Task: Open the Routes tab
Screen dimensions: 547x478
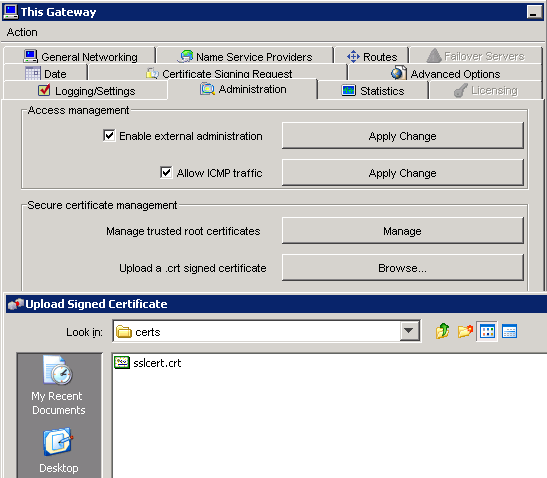Action: coord(371,56)
